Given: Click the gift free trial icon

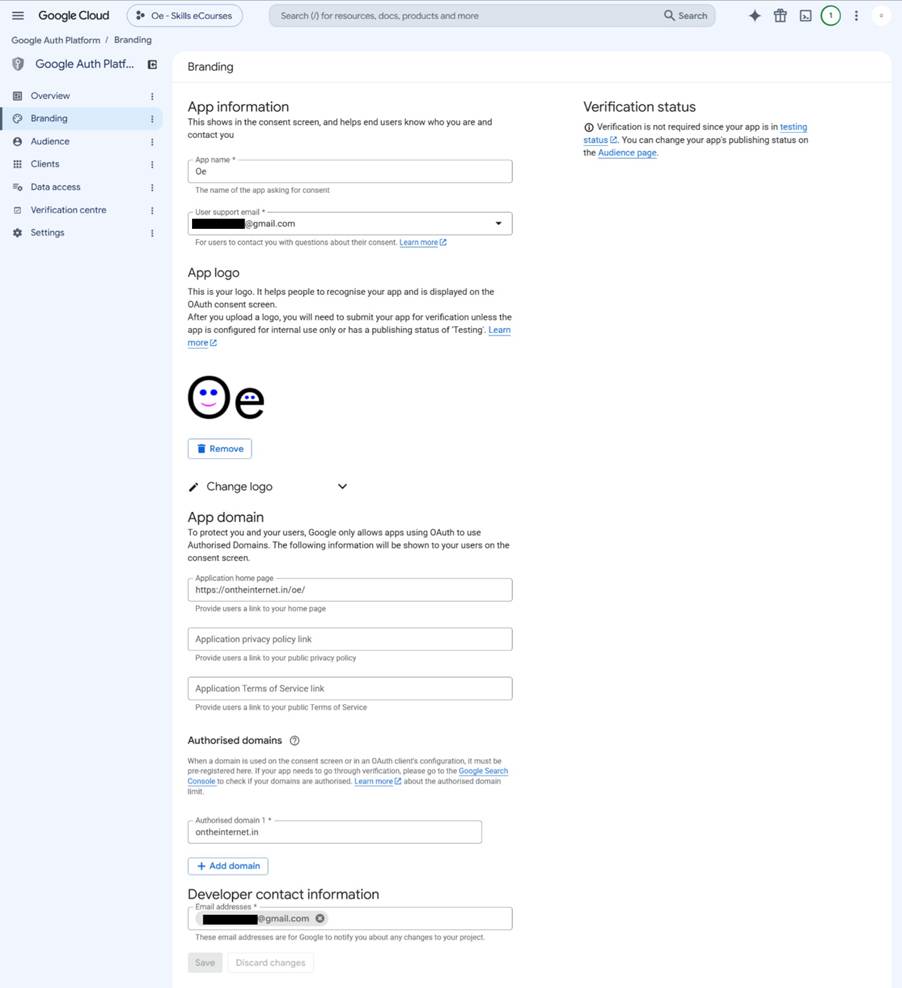Looking at the screenshot, I should click(x=780, y=16).
